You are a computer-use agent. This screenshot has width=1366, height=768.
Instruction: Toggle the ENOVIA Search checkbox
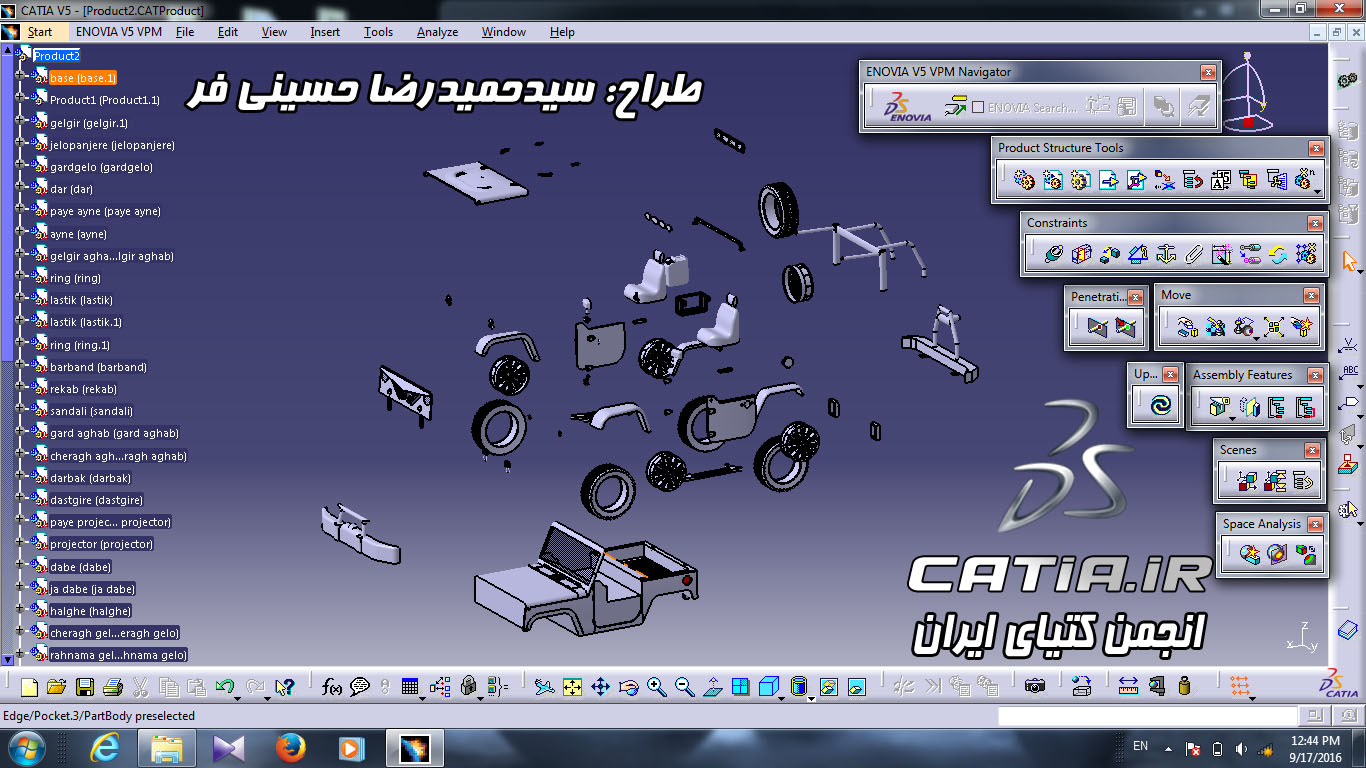point(978,107)
